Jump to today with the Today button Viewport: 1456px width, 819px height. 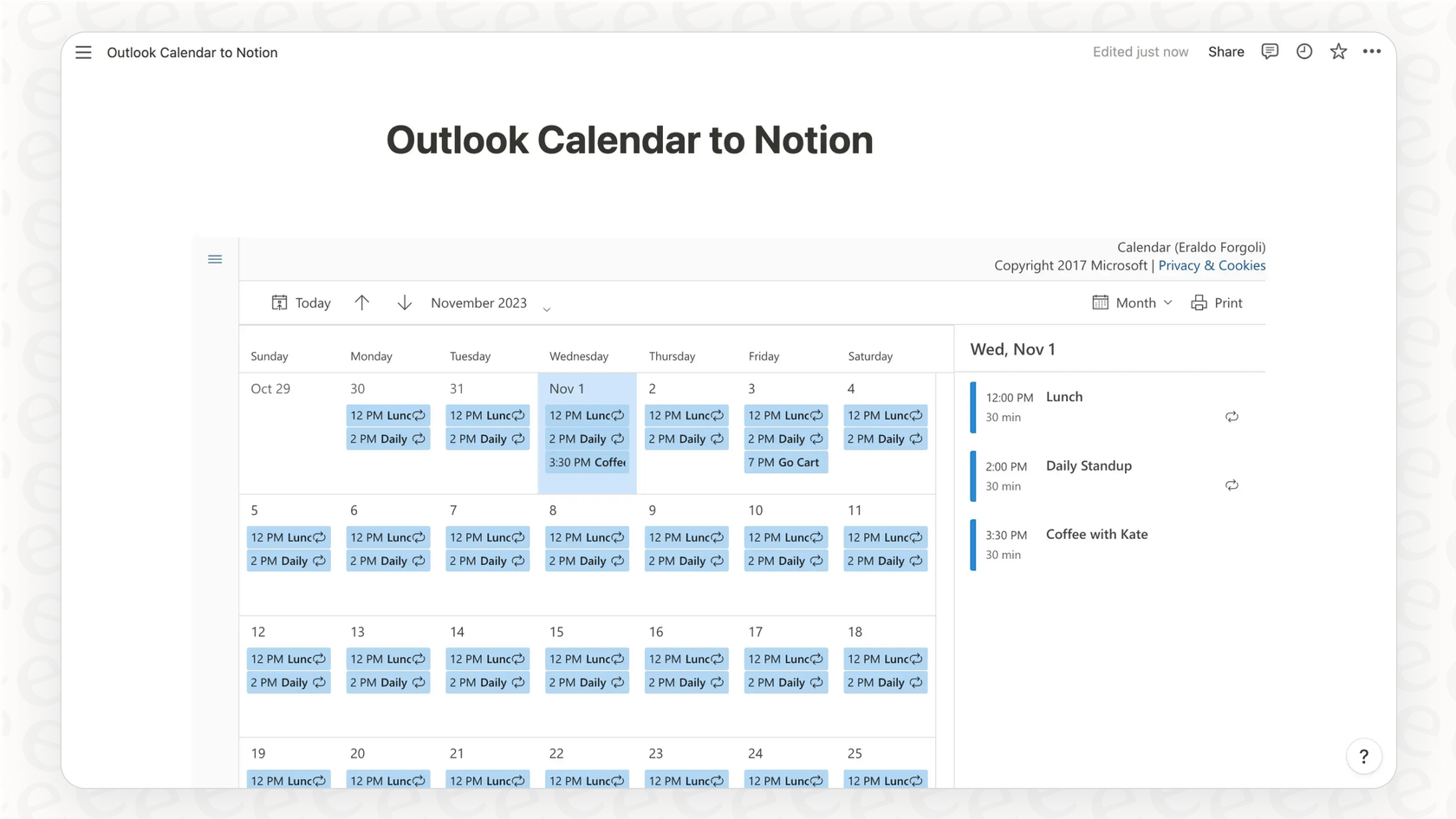pos(301,302)
